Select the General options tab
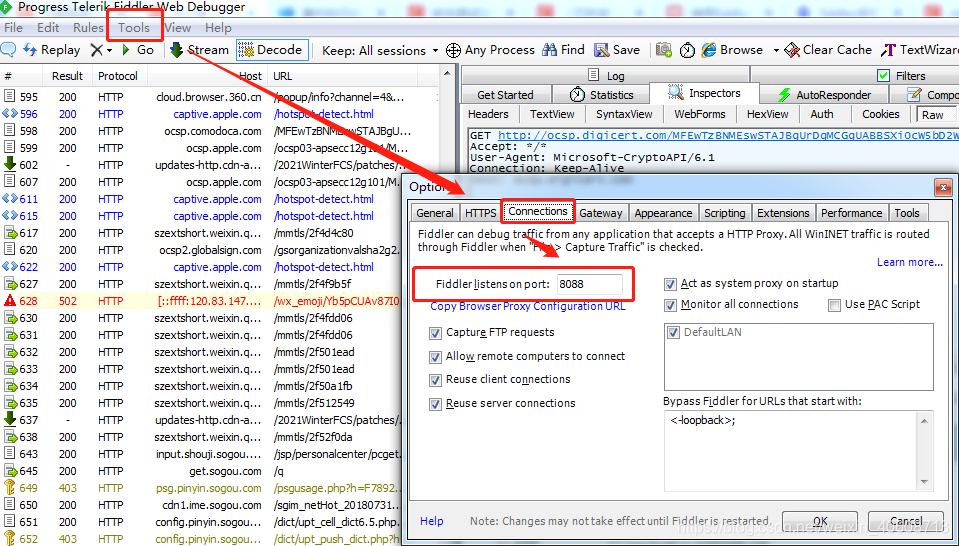Screen dimensions: 959x546 coord(435,213)
